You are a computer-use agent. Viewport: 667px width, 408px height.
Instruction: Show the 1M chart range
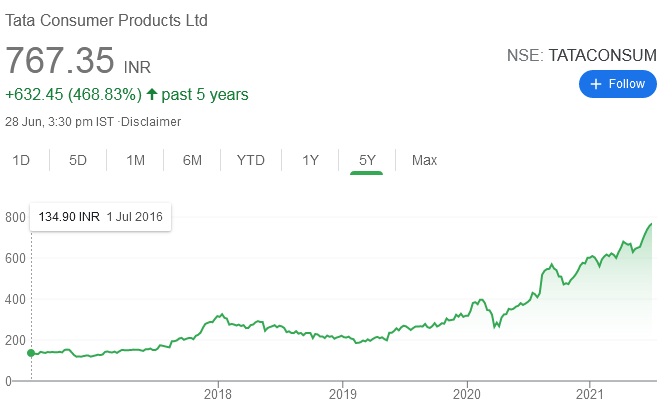[135, 160]
